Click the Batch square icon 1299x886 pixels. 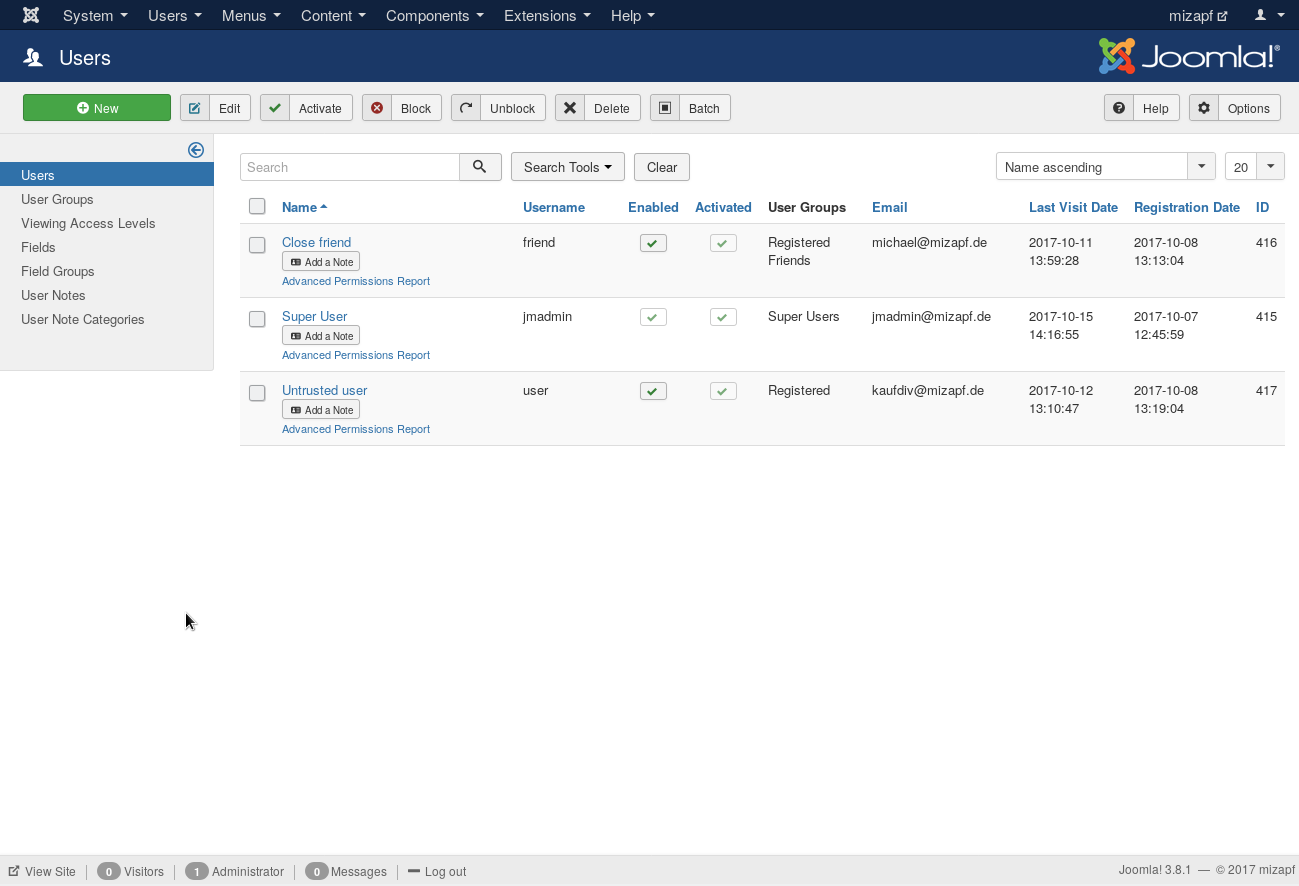click(665, 108)
